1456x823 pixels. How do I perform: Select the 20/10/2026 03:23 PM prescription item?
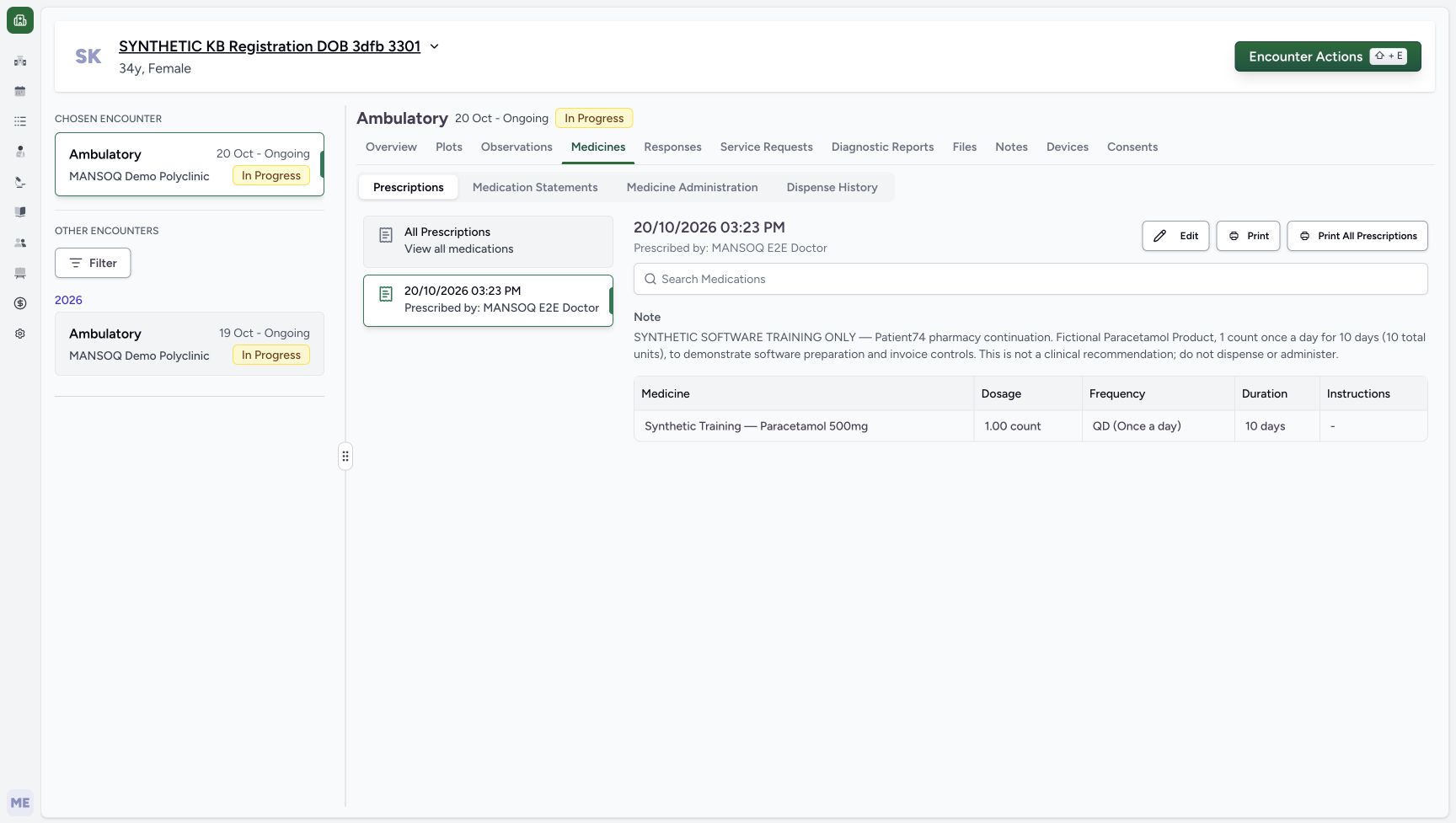(x=488, y=300)
